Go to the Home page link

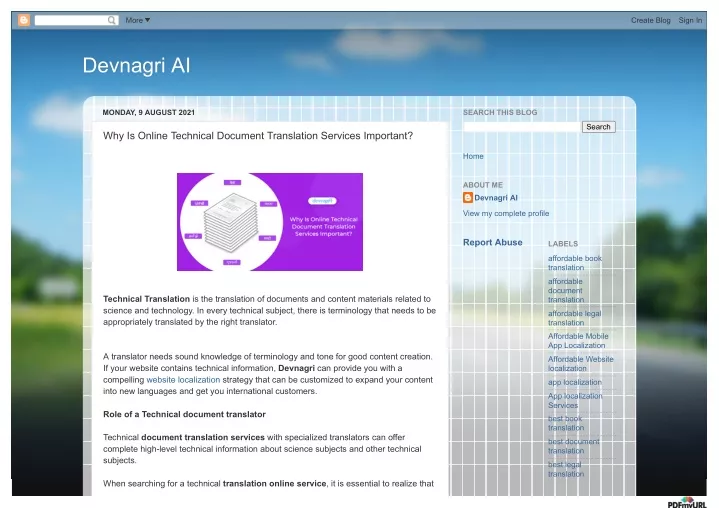[473, 156]
